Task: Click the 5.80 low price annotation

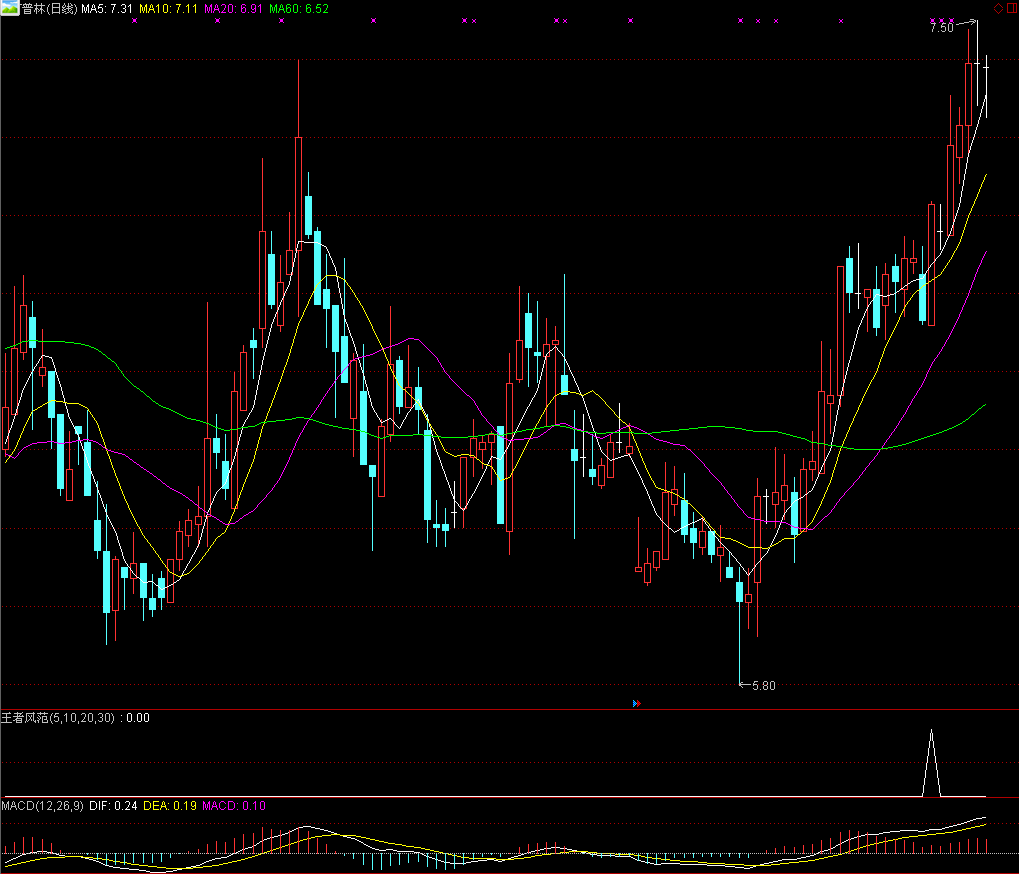Action: click(764, 686)
